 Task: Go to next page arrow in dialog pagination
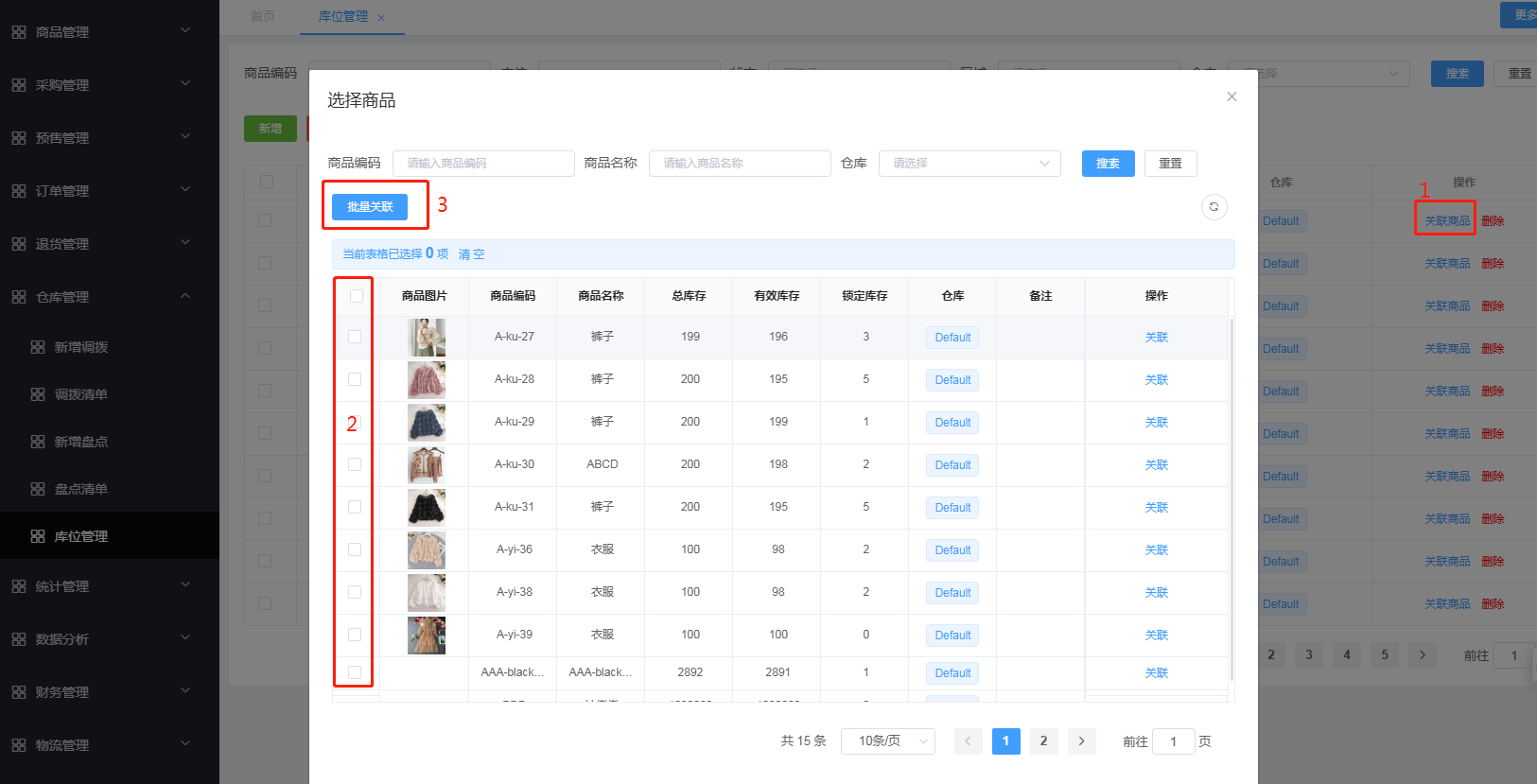(x=1081, y=741)
